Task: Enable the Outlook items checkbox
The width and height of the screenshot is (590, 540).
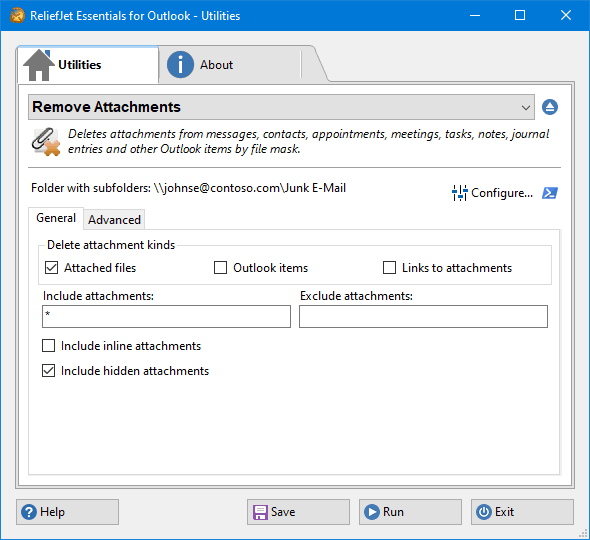Action: coord(220,268)
